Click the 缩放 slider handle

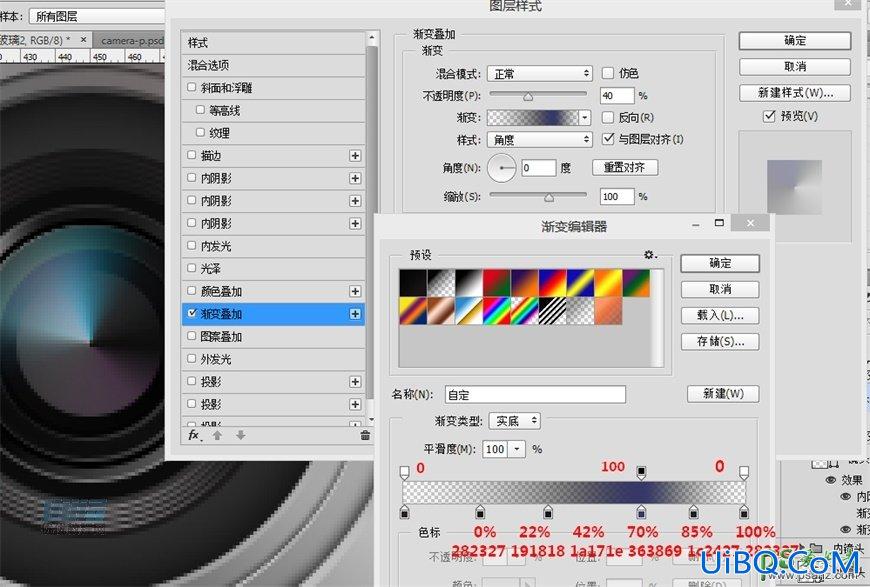coord(549,197)
